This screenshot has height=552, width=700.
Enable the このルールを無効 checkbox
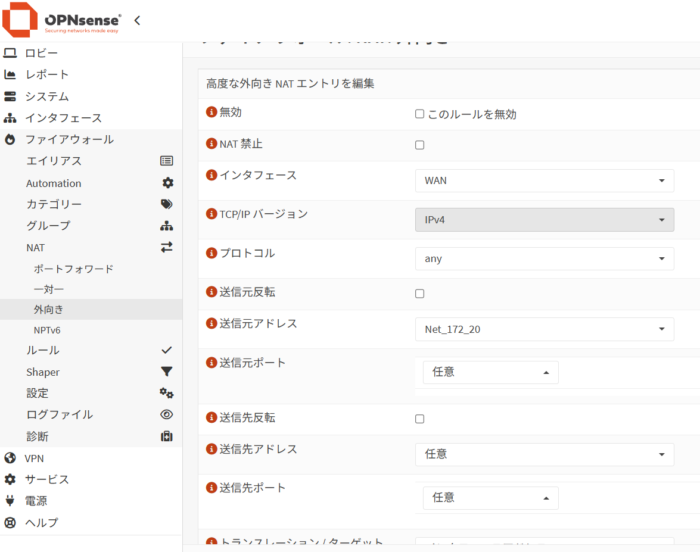tap(420, 114)
